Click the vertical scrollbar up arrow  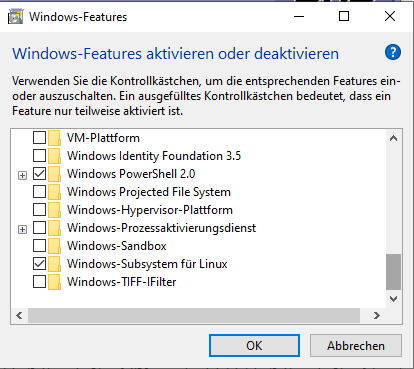point(393,138)
